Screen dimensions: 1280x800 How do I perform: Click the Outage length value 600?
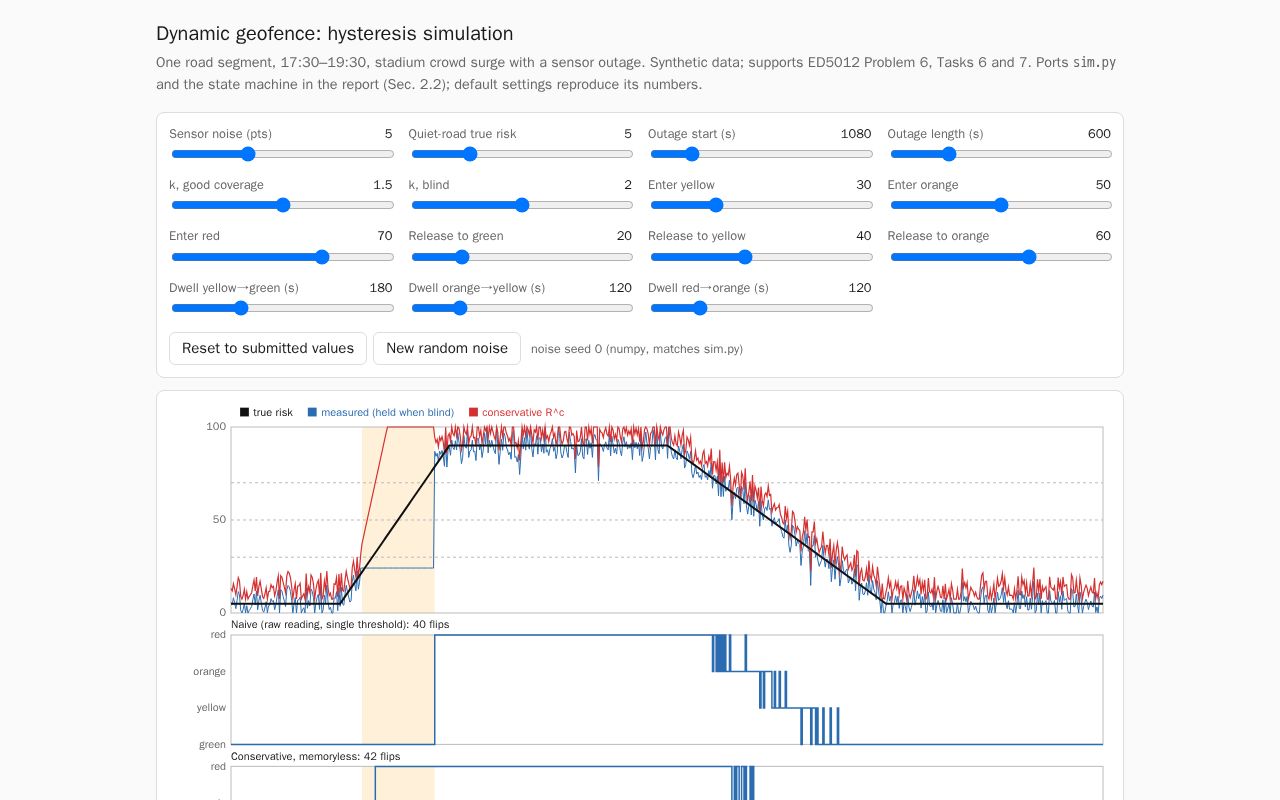pos(1099,134)
